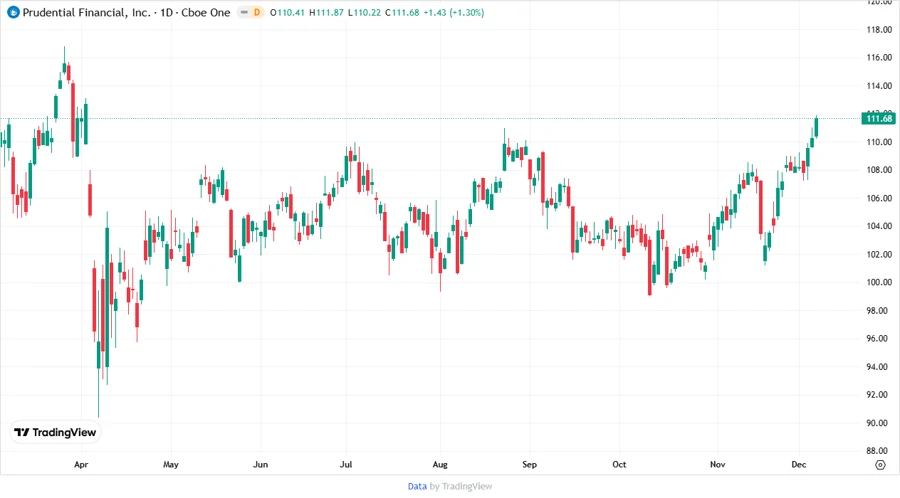Click the 92.00 price axis label
This screenshot has height=498, width=900.
[x=879, y=395]
